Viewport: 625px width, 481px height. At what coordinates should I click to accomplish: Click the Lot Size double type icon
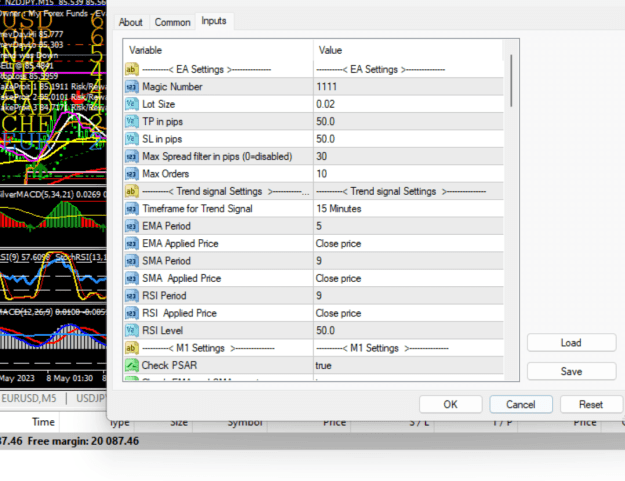[132, 104]
